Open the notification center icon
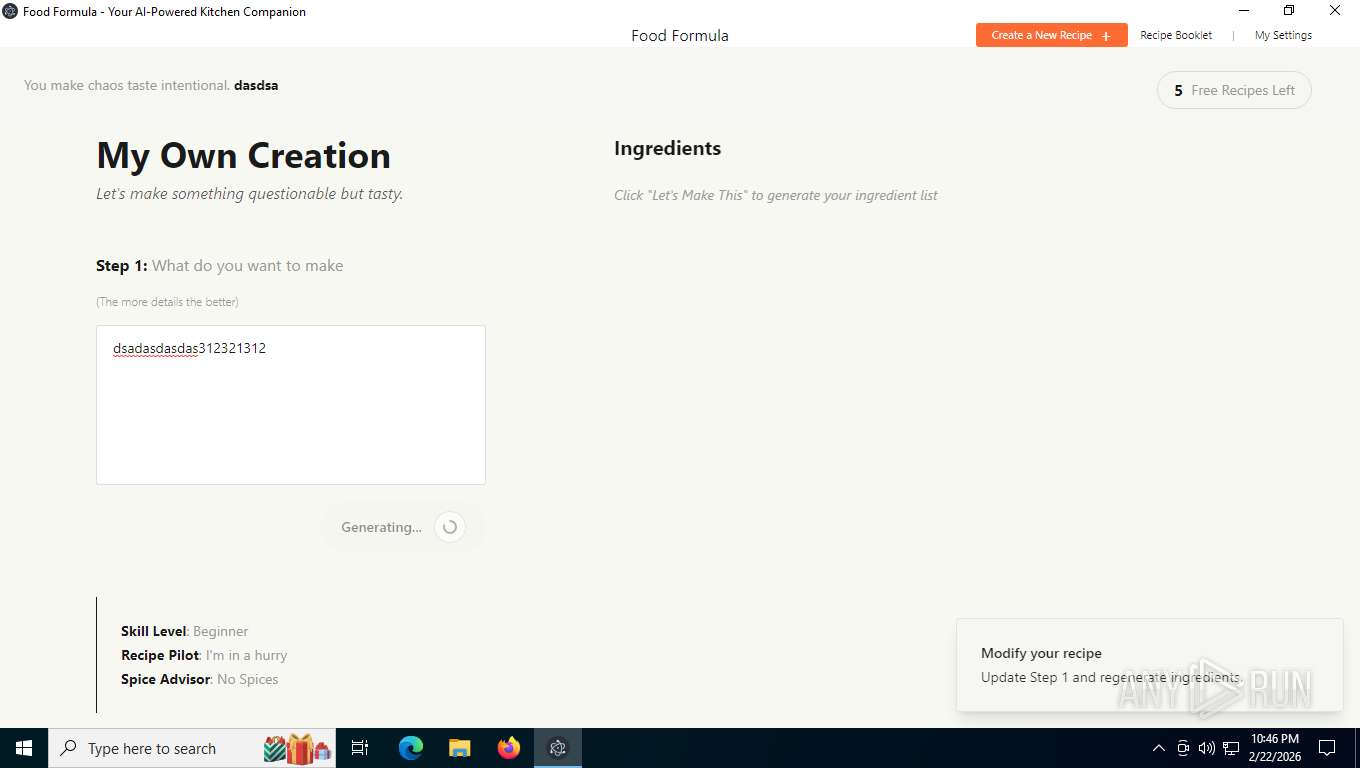This screenshot has height=768, width=1360. [1327, 748]
